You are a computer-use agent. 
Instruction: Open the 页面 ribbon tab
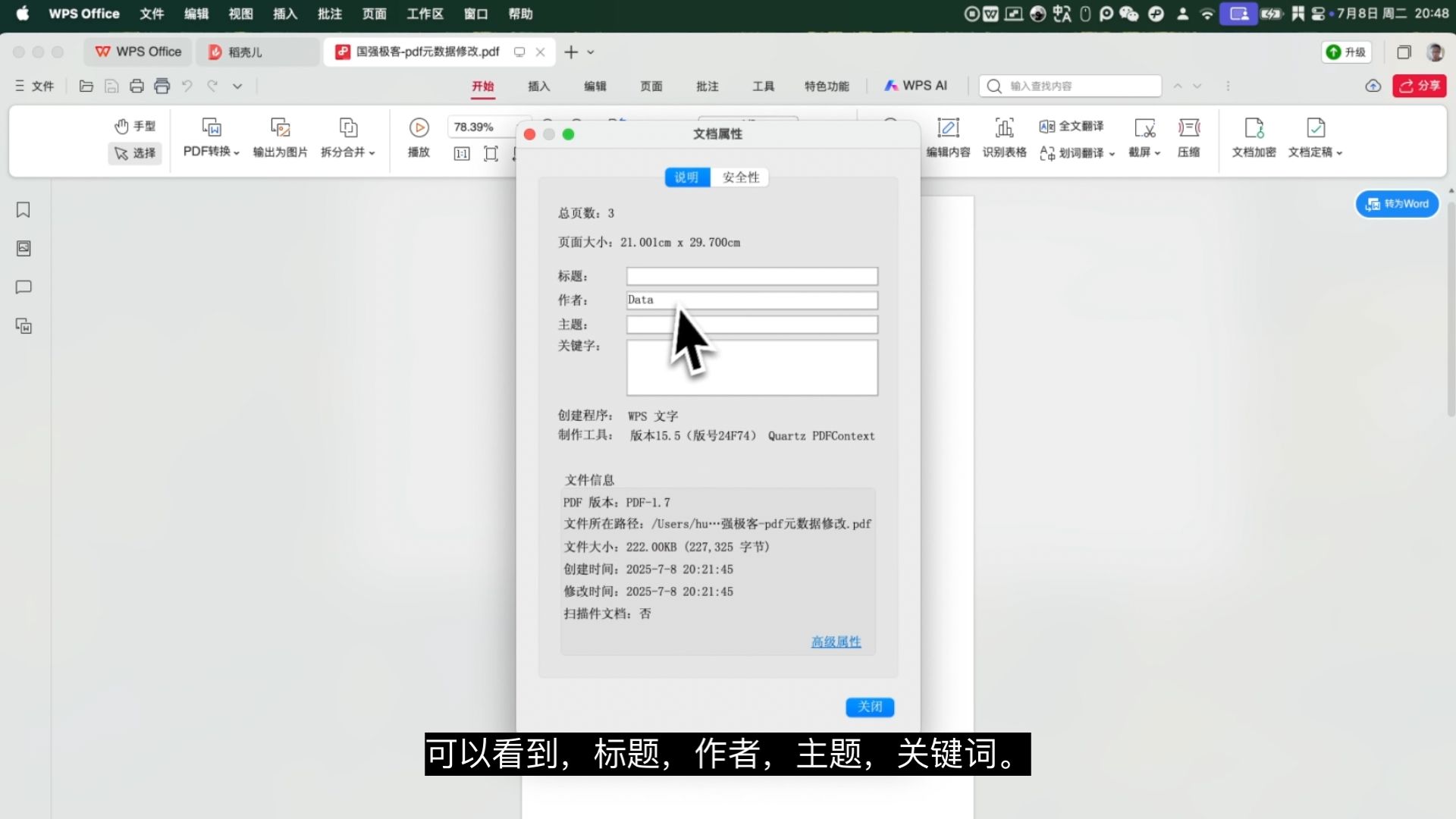(651, 86)
